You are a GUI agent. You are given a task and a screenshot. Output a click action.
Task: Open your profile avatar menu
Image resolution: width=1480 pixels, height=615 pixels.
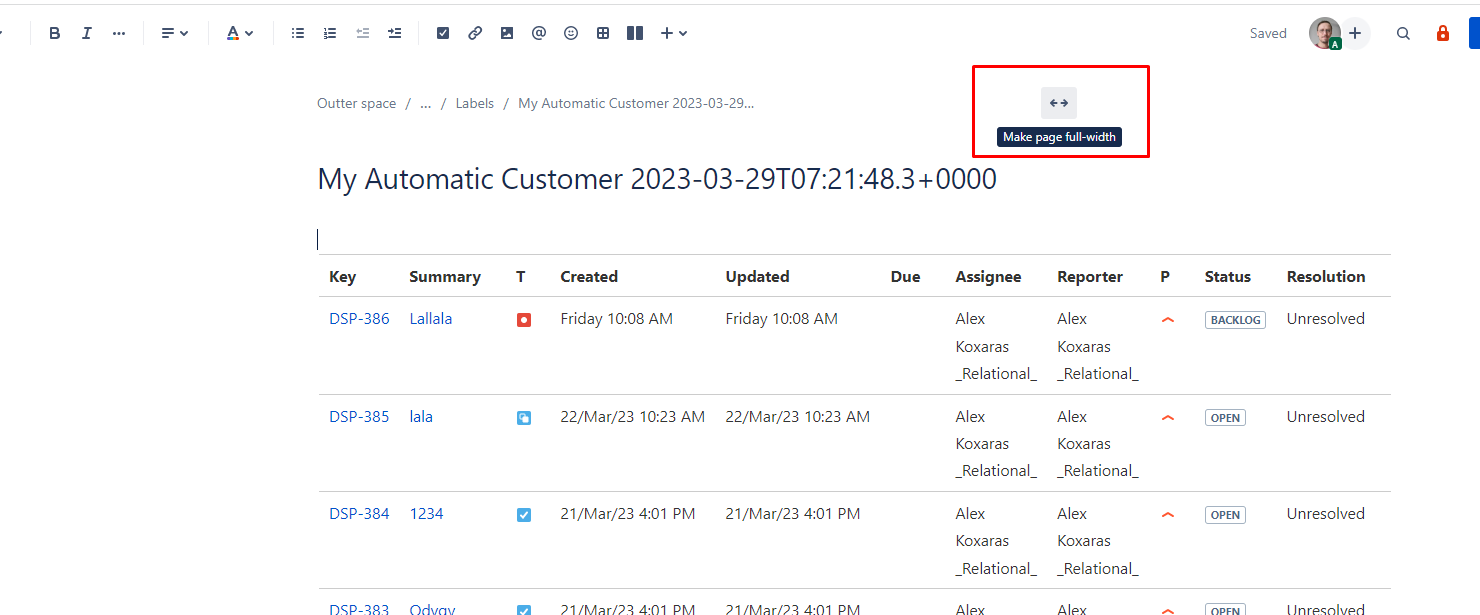pyautogui.click(x=1323, y=32)
